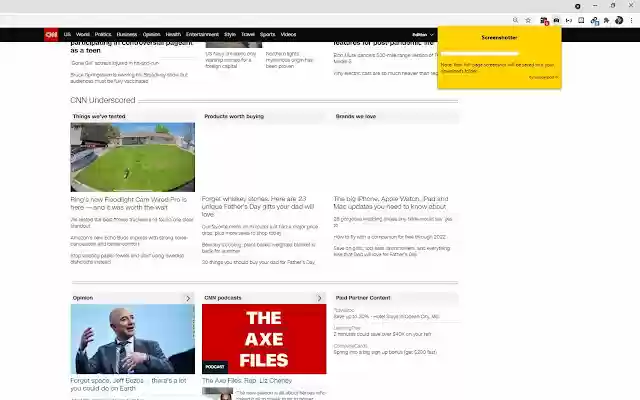Bookmark this page with the star icon
This screenshot has width=640, height=400.
pos(528,20)
